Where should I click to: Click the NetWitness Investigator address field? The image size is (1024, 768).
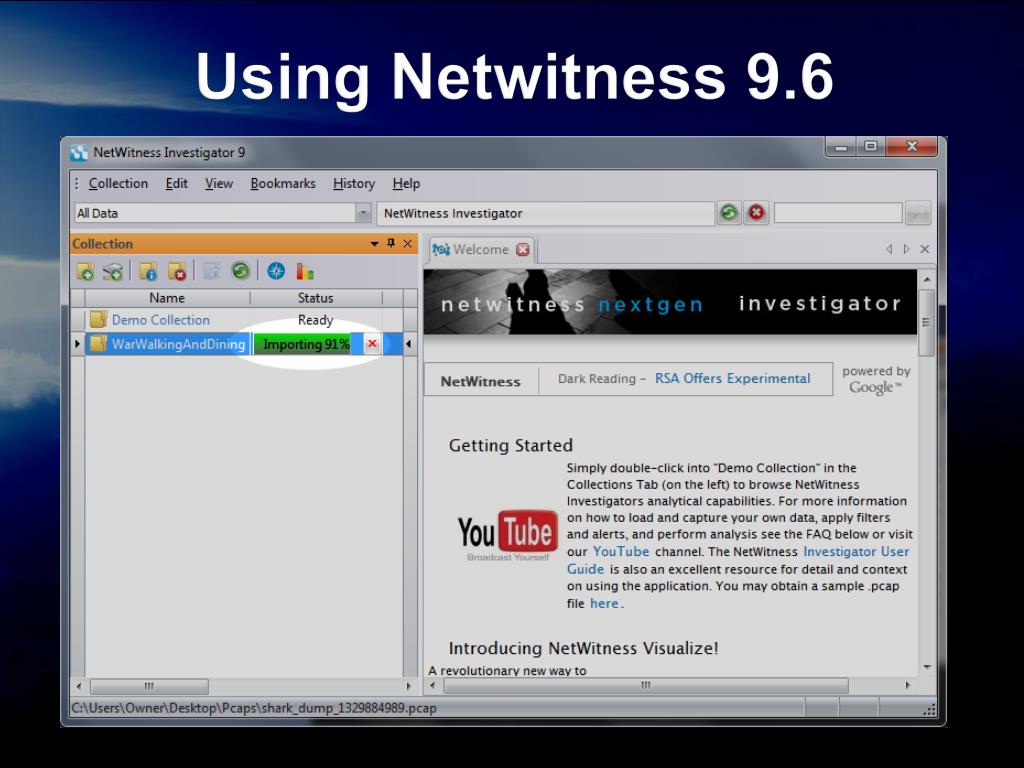(x=545, y=213)
